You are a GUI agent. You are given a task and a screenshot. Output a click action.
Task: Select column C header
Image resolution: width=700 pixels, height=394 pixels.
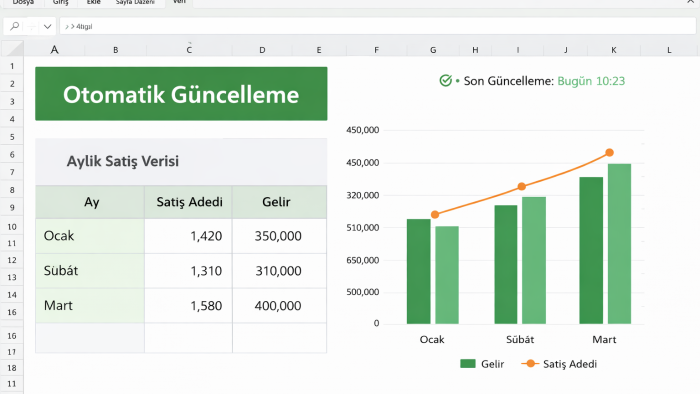click(x=189, y=50)
